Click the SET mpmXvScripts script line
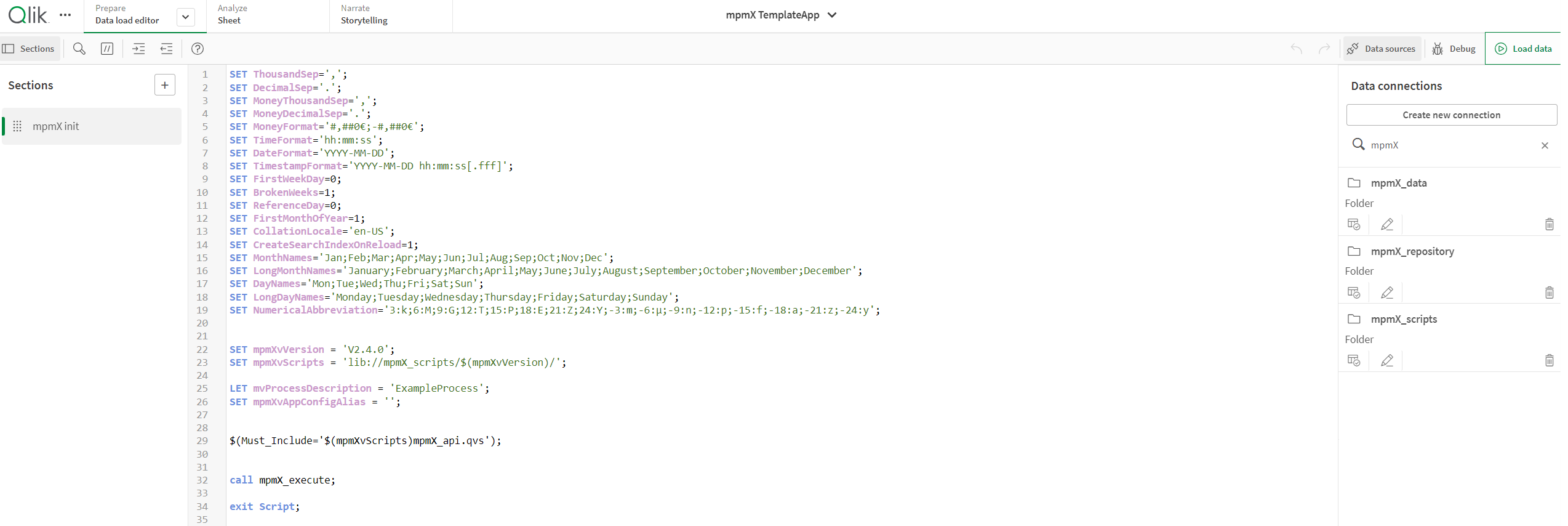Image resolution: width=1568 pixels, height=526 pixels. (398, 363)
